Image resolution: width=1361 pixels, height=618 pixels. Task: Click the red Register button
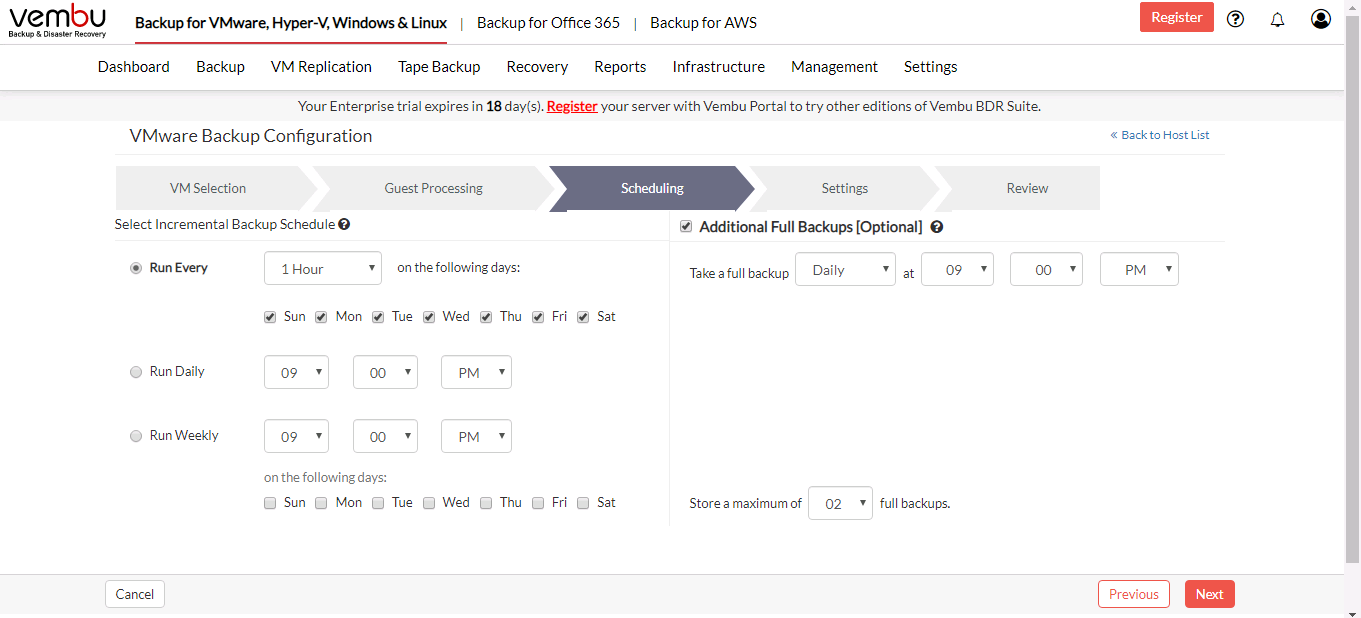tap(1177, 17)
